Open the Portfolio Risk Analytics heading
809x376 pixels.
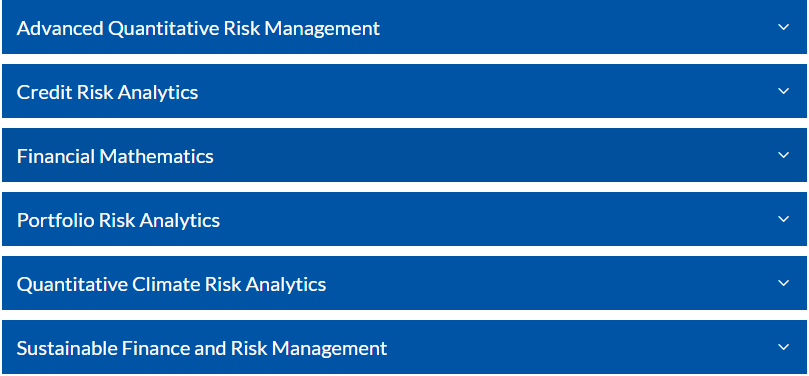pyautogui.click(x=118, y=220)
